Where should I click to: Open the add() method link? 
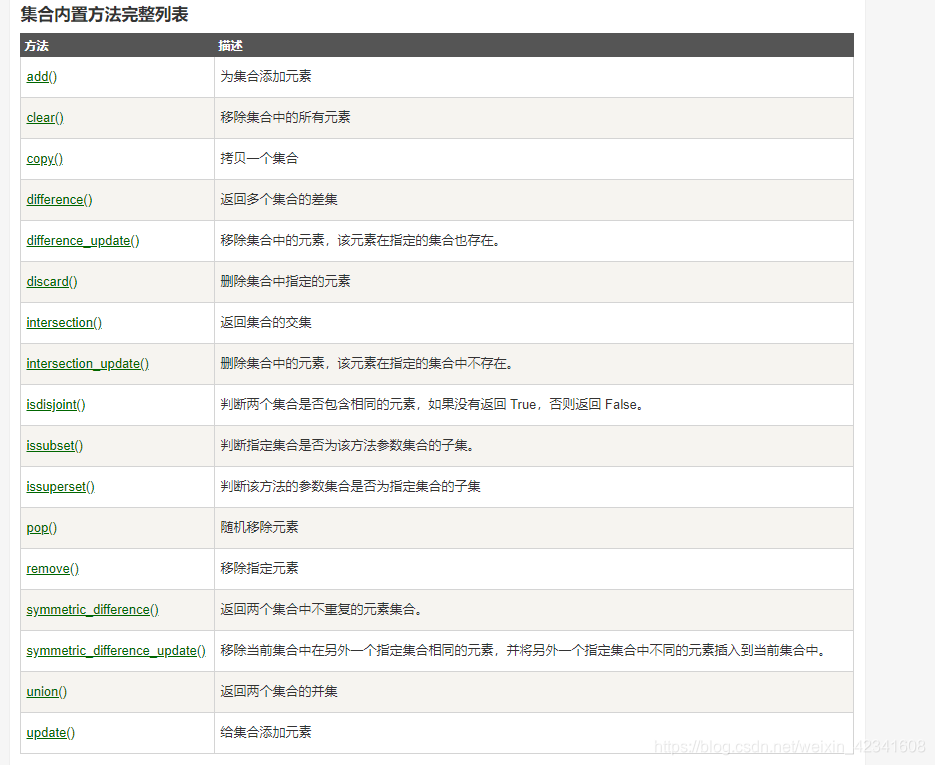click(x=42, y=77)
